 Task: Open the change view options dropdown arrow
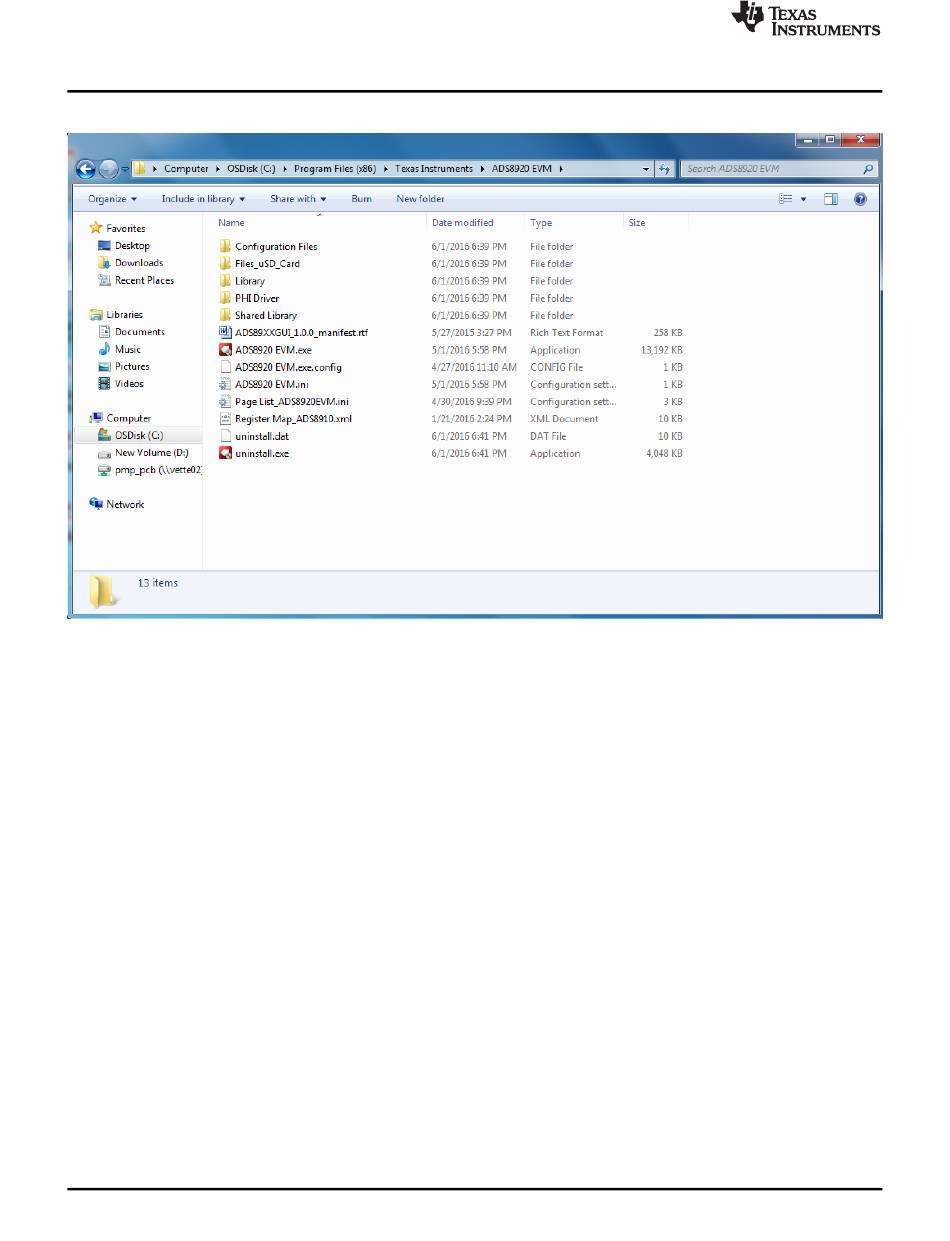click(804, 199)
